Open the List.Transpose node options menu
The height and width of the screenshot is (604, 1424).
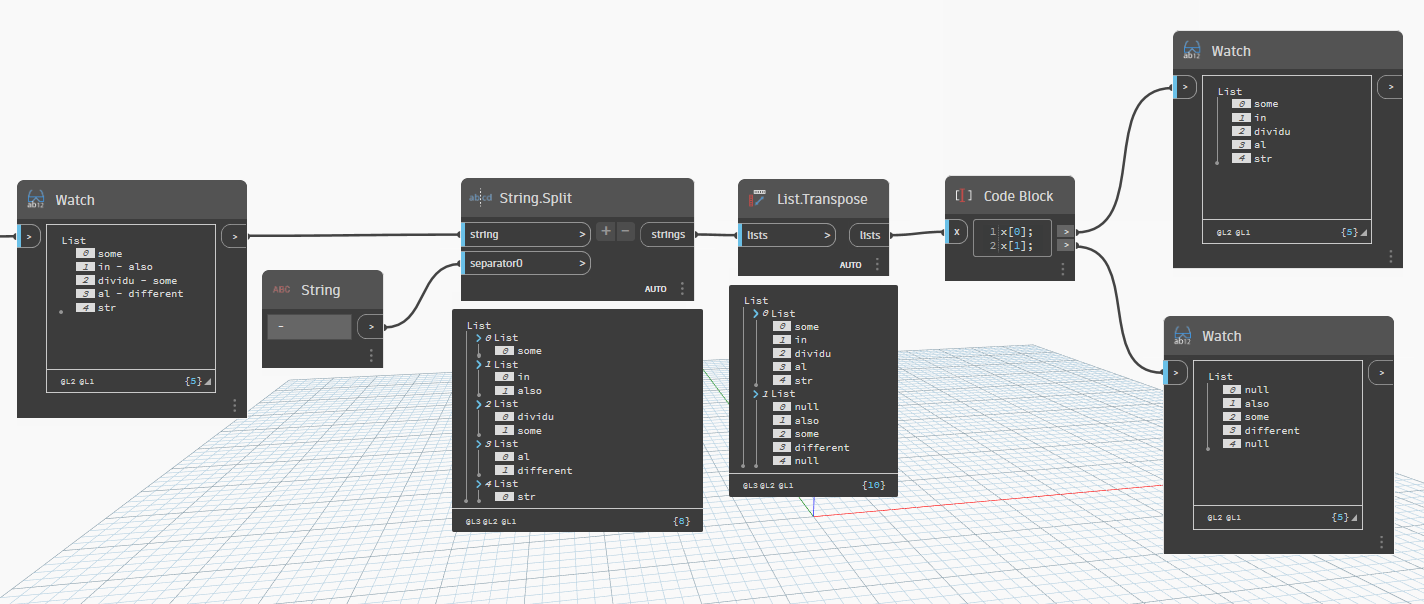pyautogui.click(x=877, y=264)
